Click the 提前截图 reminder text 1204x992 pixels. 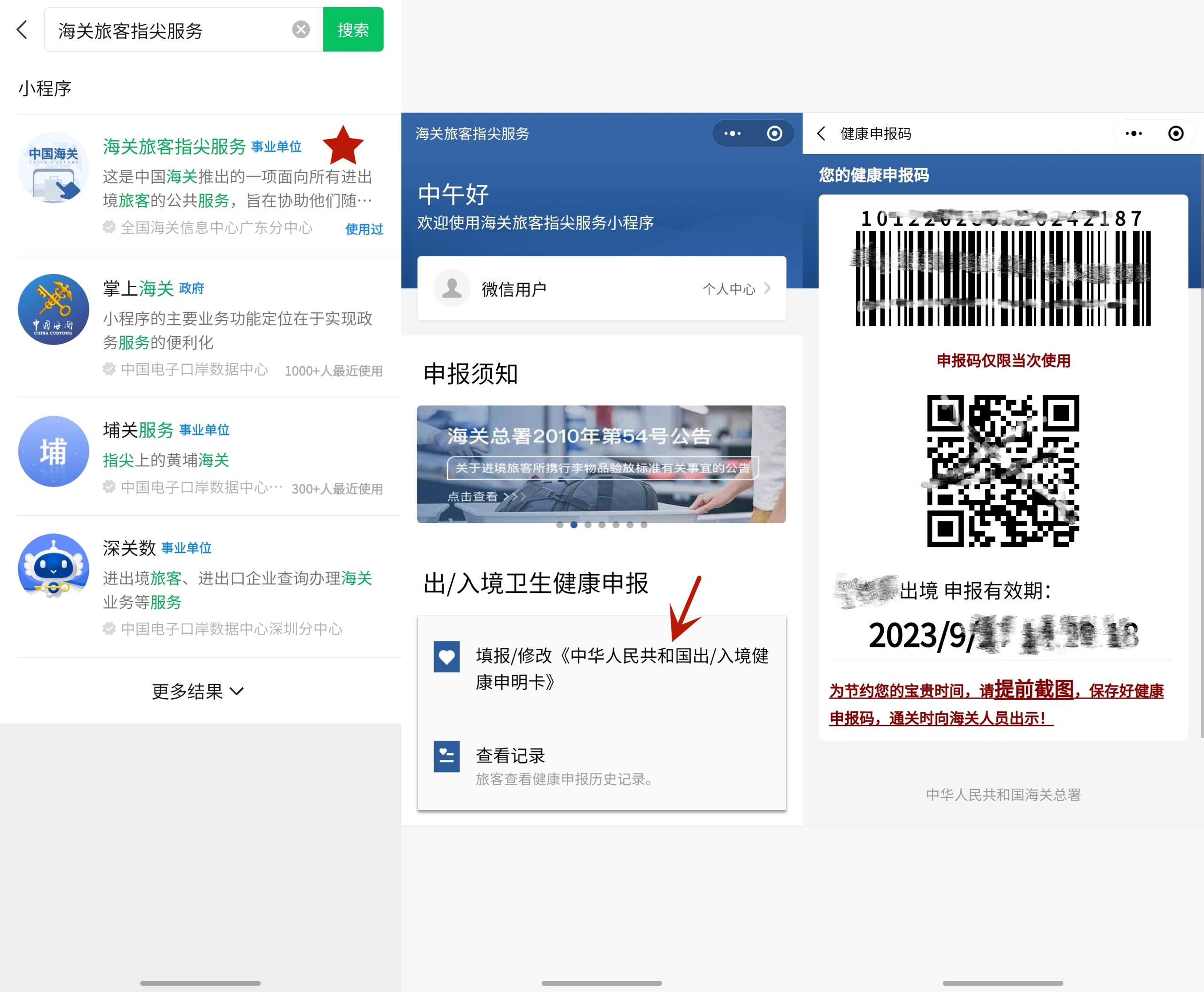click(1034, 690)
